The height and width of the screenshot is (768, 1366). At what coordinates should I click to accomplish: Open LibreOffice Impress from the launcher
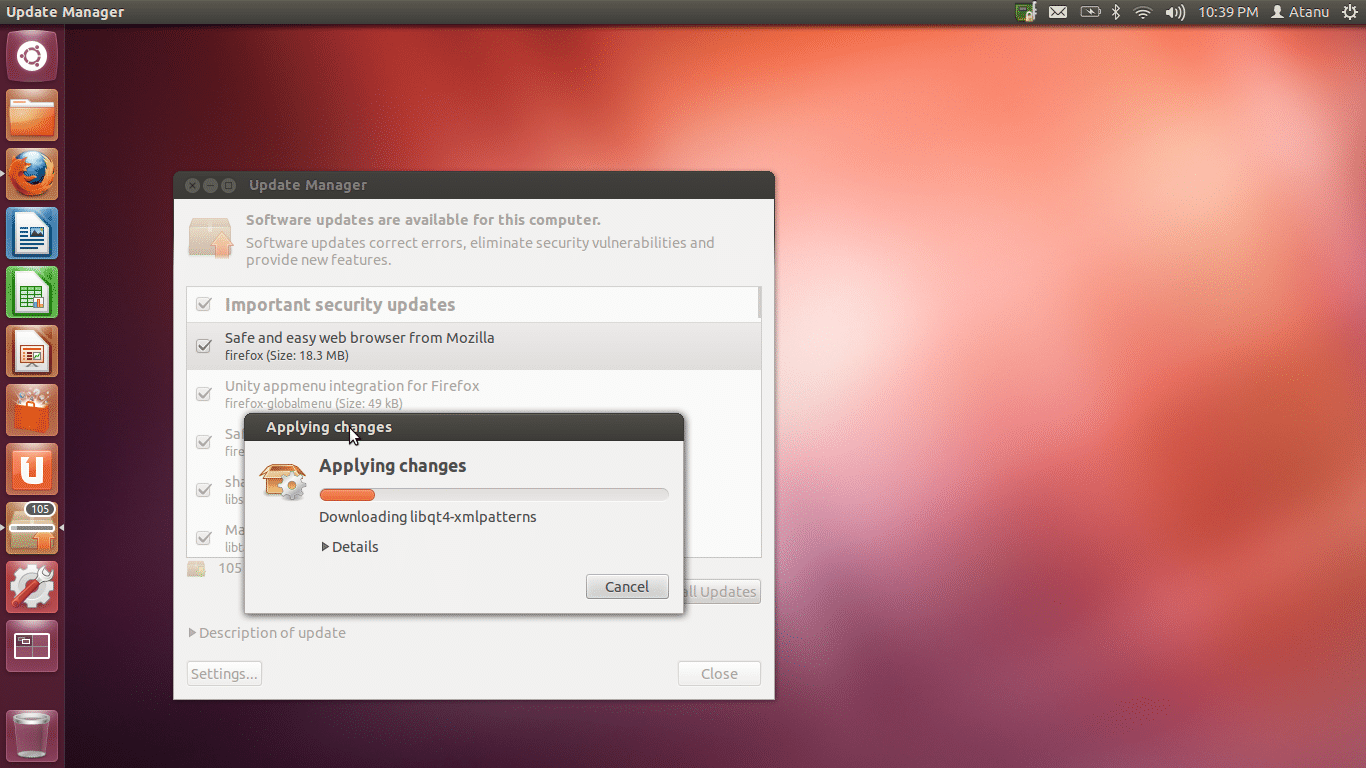click(32, 351)
